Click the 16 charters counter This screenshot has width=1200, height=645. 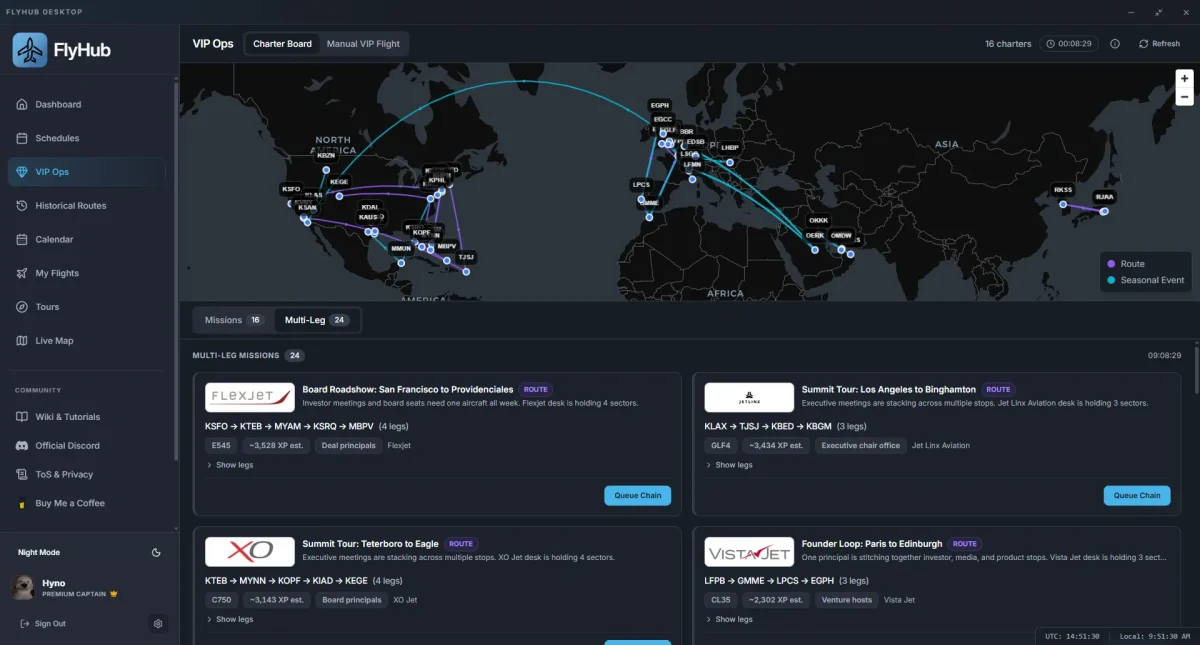[1008, 44]
